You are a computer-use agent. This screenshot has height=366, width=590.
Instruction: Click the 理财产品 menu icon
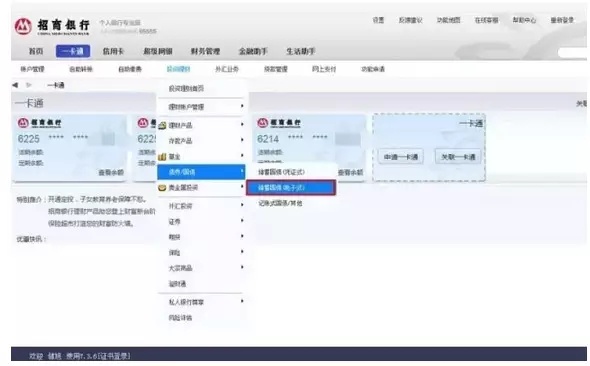tap(162, 126)
